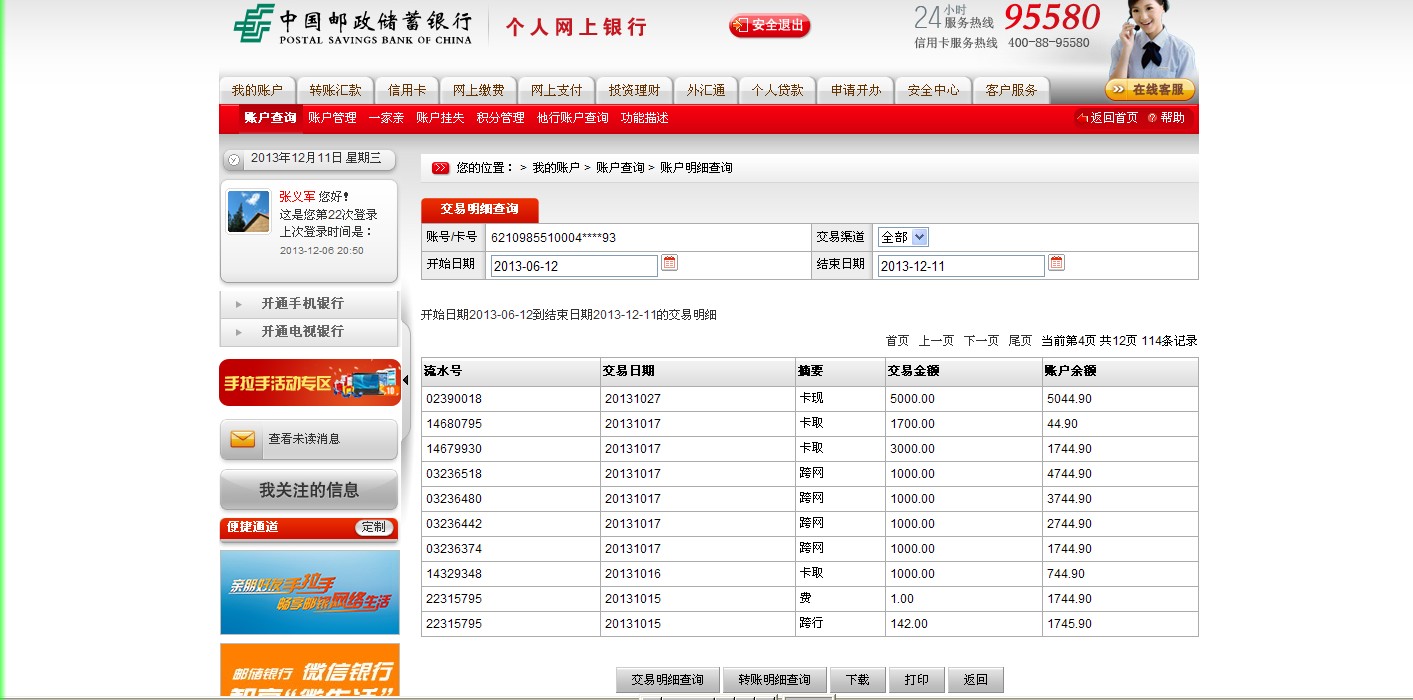This screenshot has width=1413, height=700.
Task: Open the 帮助 help link
Action: pyautogui.click(x=1167, y=118)
